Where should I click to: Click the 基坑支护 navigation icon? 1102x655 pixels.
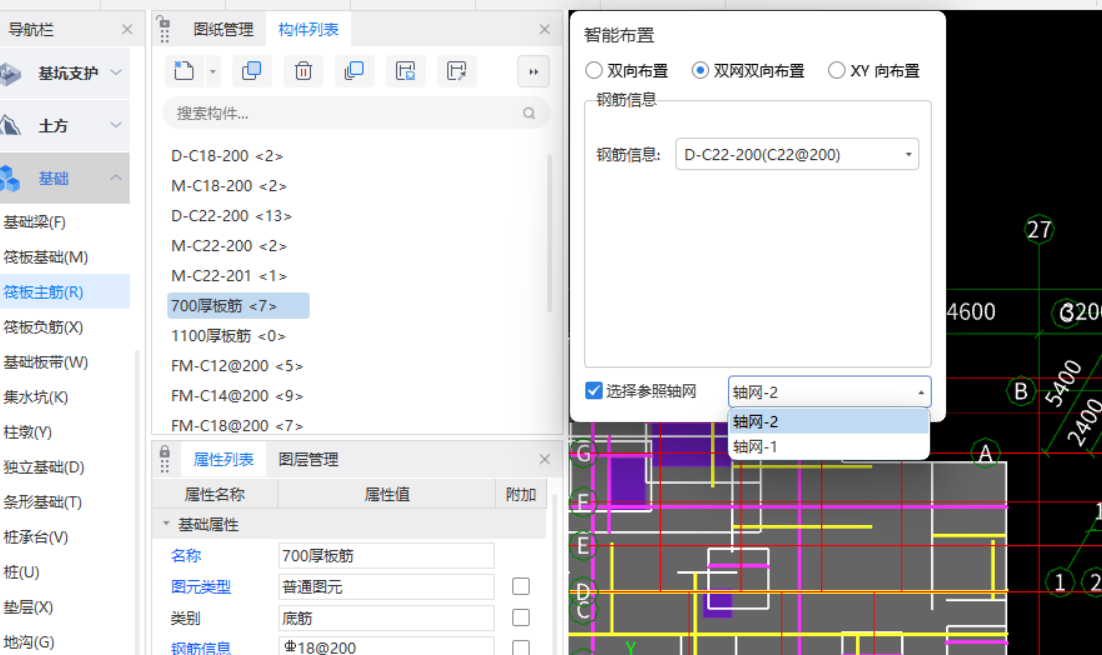pos(11,73)
